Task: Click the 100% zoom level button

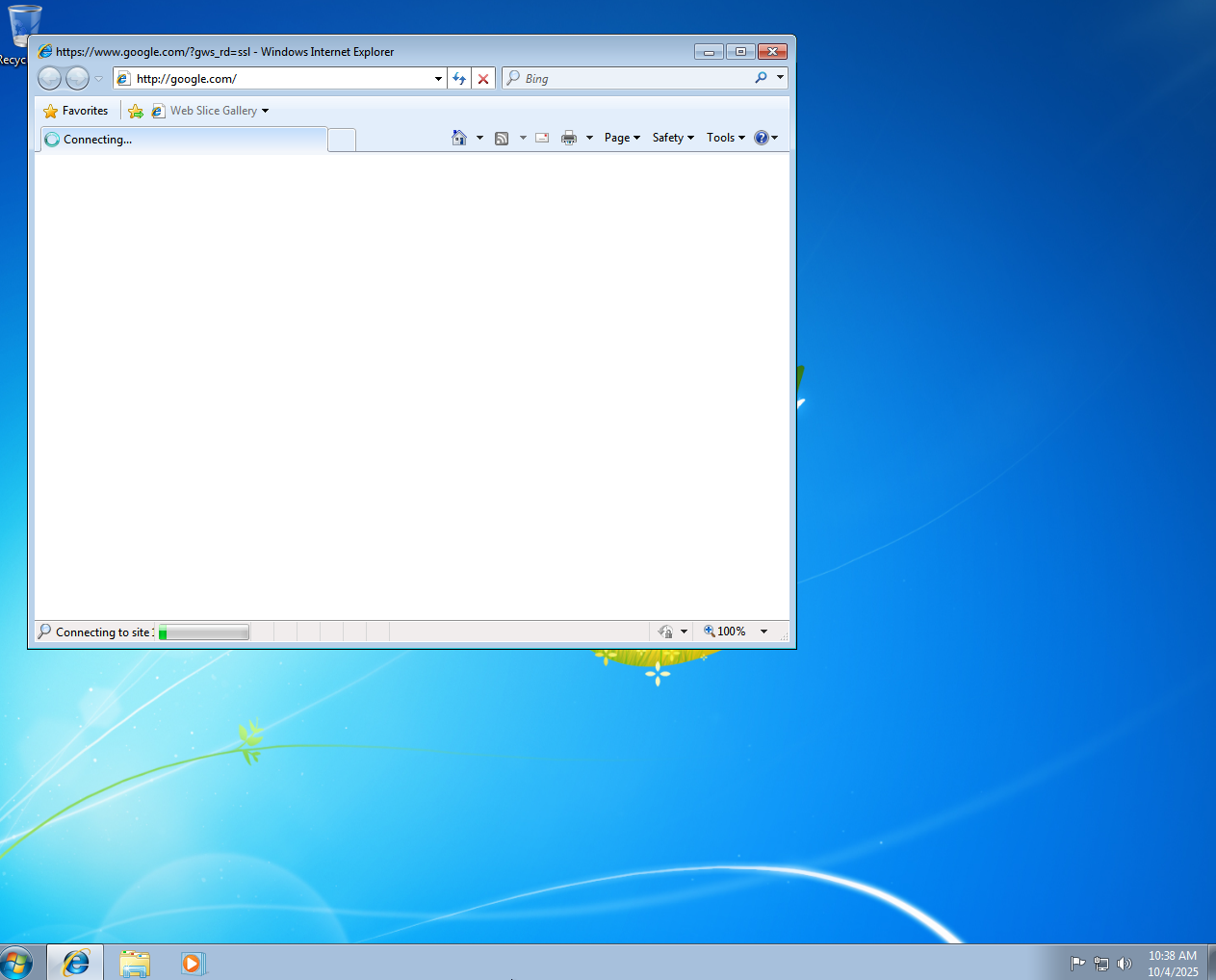Action: pyautogui.click(x=725, y=632)
